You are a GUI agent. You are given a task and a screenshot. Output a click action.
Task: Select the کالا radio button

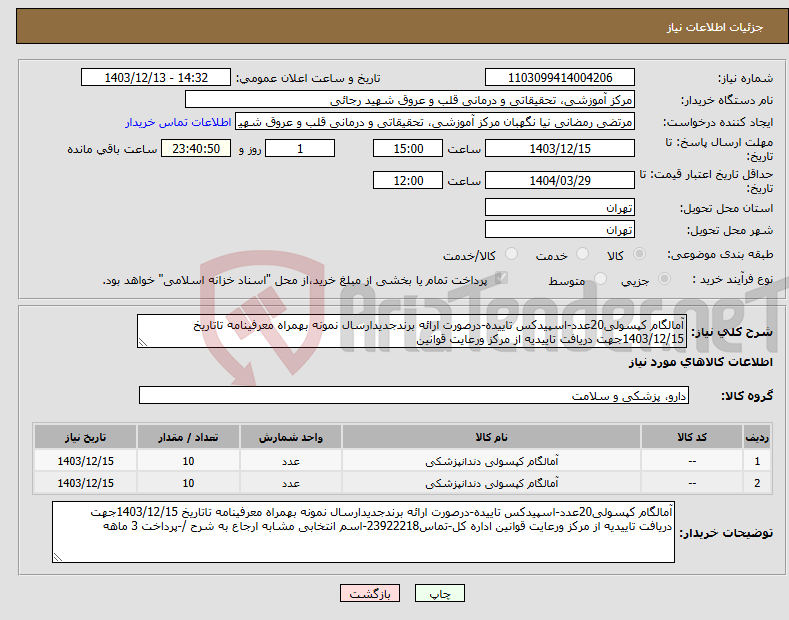tap(639, 254)
